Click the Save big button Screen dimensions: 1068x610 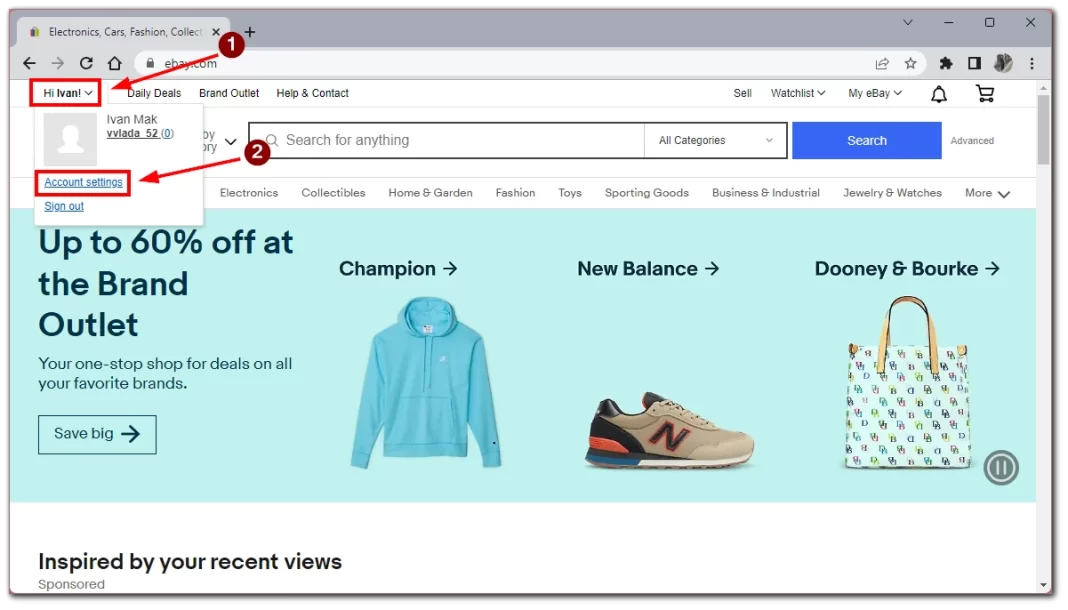[97, 434]
